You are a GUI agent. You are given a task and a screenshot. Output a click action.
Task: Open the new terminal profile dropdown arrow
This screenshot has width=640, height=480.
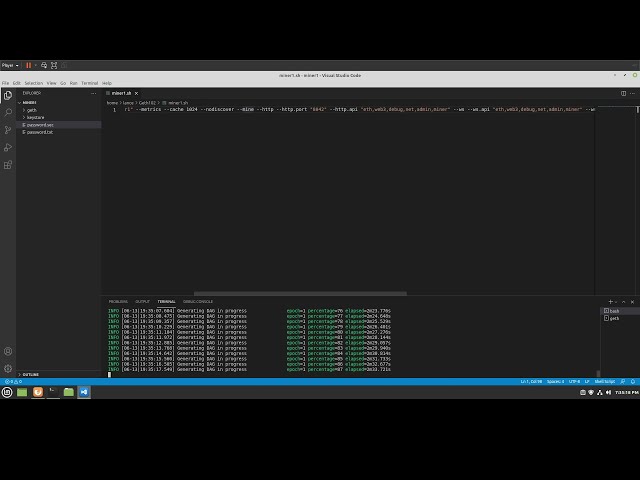[616, 302]
